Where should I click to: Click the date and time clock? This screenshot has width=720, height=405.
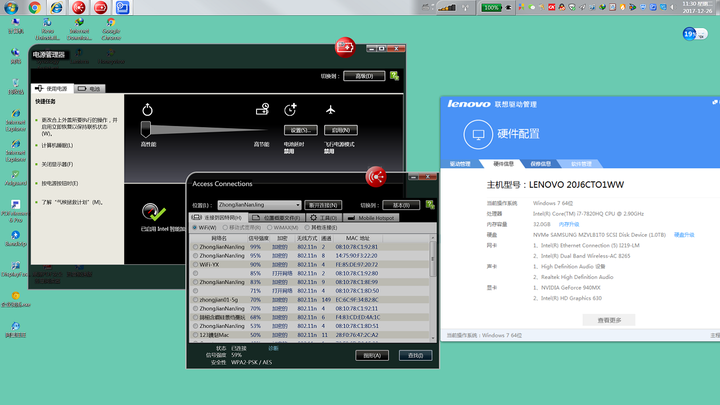(698, 7)
